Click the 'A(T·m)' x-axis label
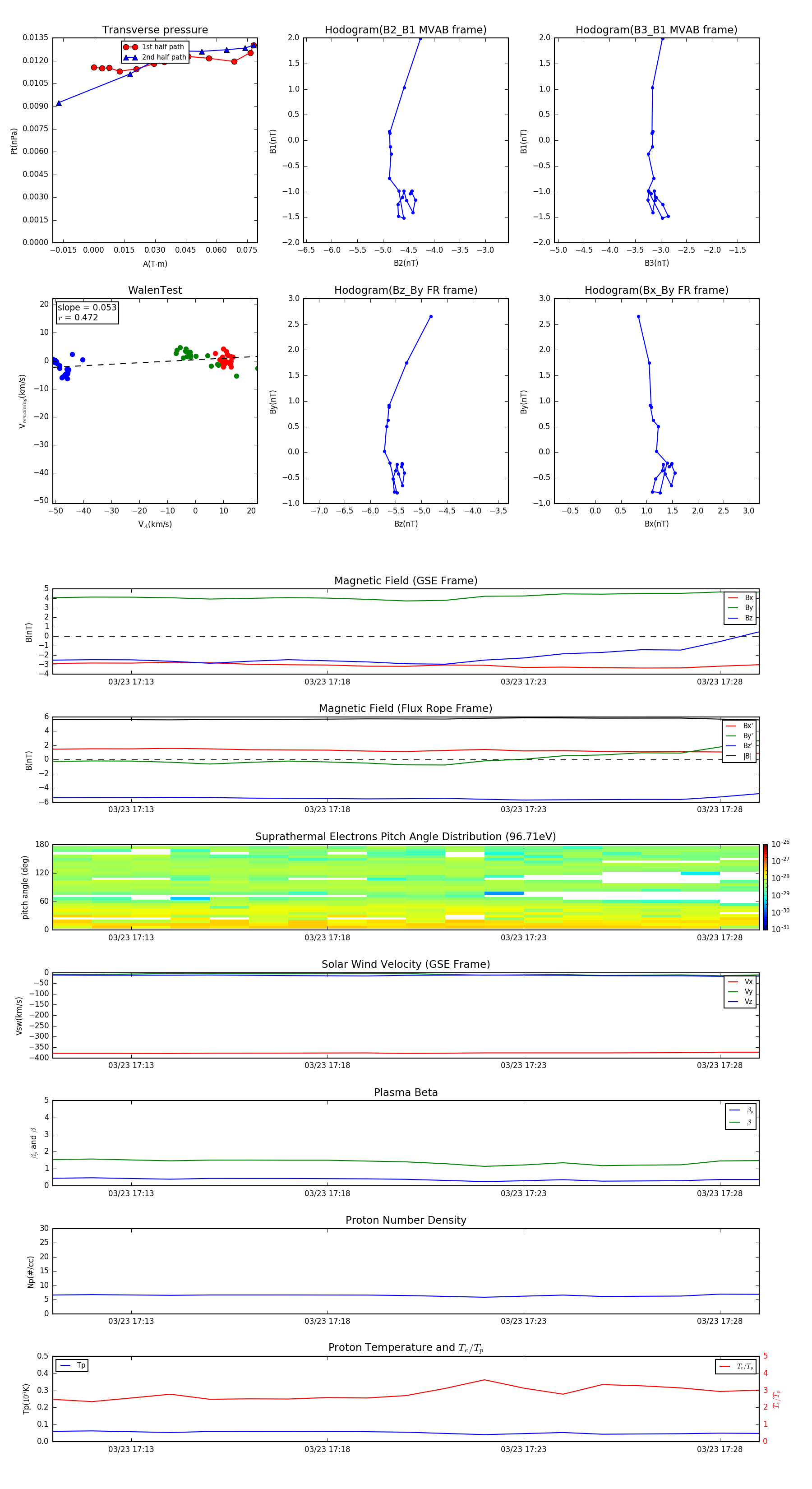The image size is (812, 1489). (x=155, y=264)
